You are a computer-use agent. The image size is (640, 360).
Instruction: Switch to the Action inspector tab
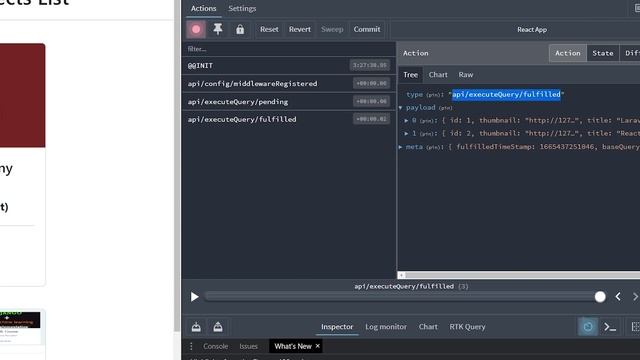click(567, 53)
